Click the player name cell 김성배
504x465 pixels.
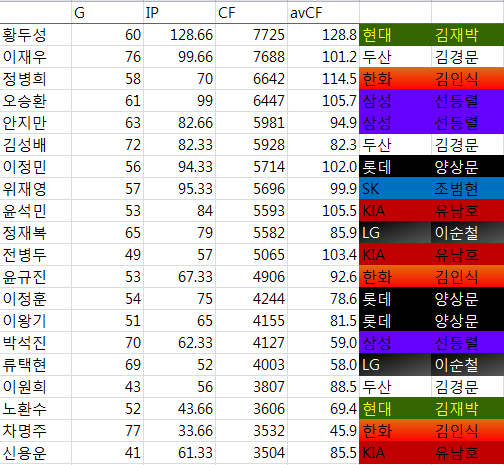[x=36, y=145]
